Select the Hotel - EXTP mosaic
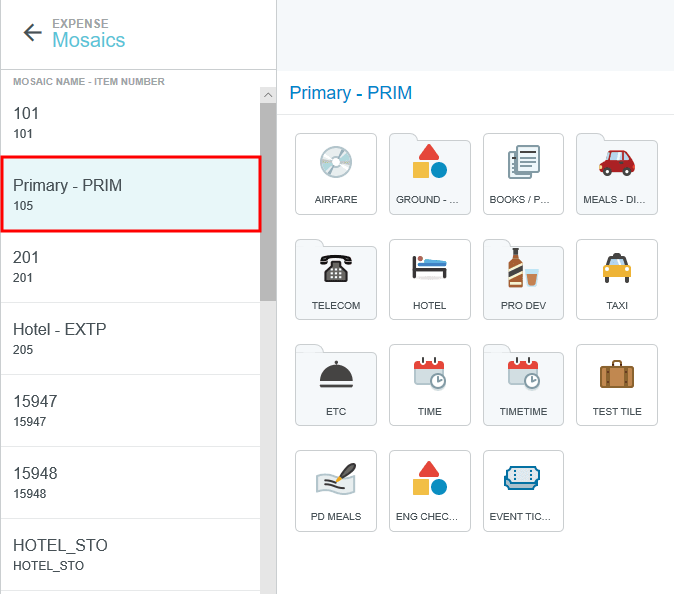674x594 pixels. point(130,338)
